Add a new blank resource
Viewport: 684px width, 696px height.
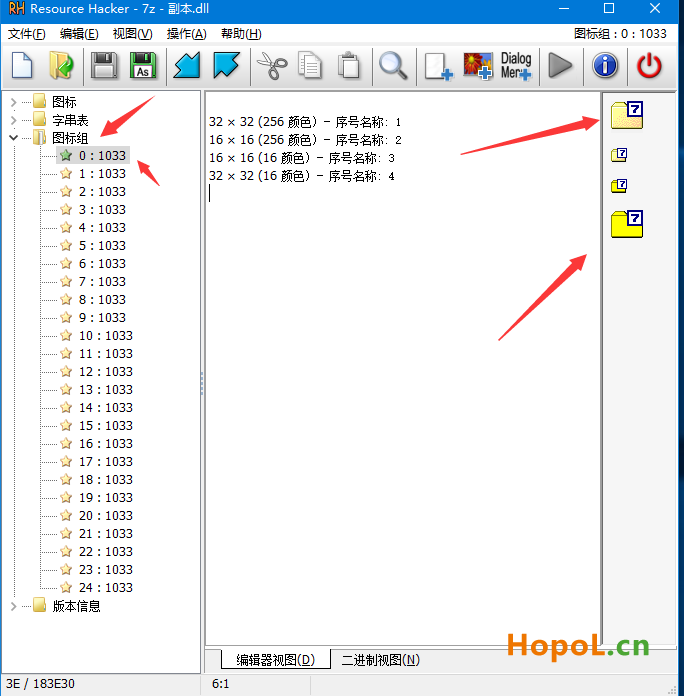pos(439,67)
